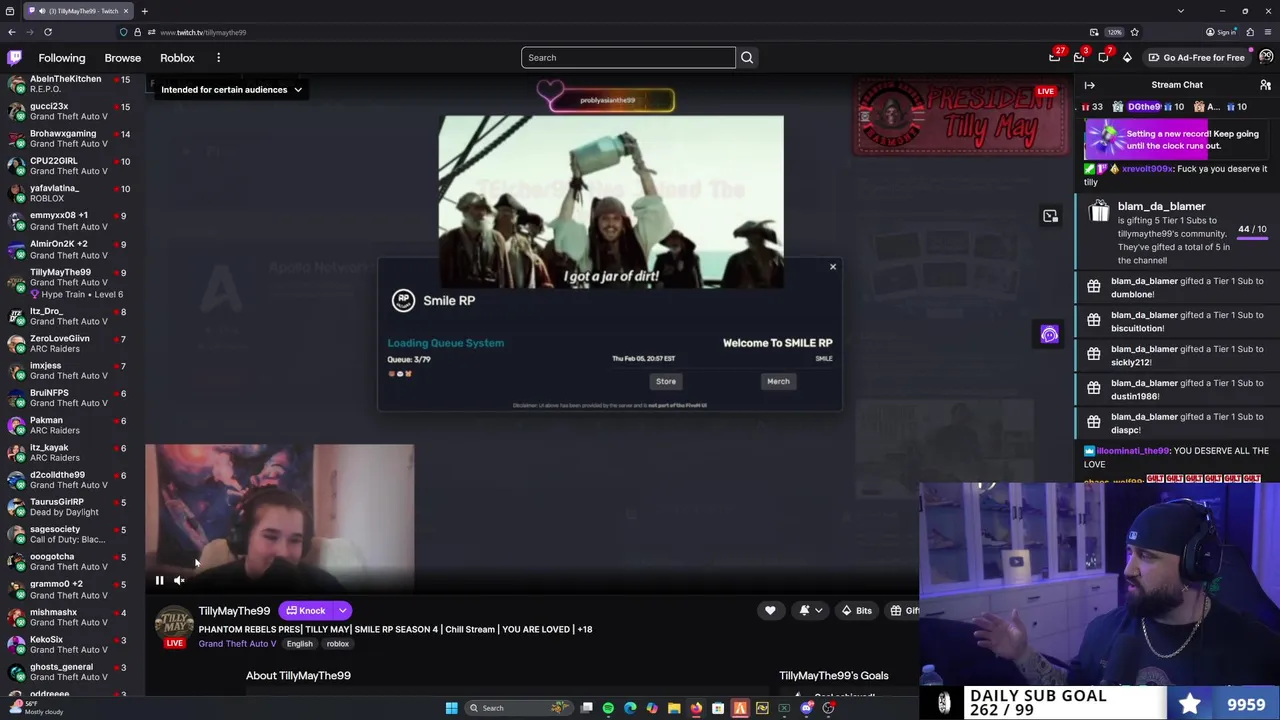1280x720 pixels.
Task: Open the three-dot more menu
Action: [218, 58]
